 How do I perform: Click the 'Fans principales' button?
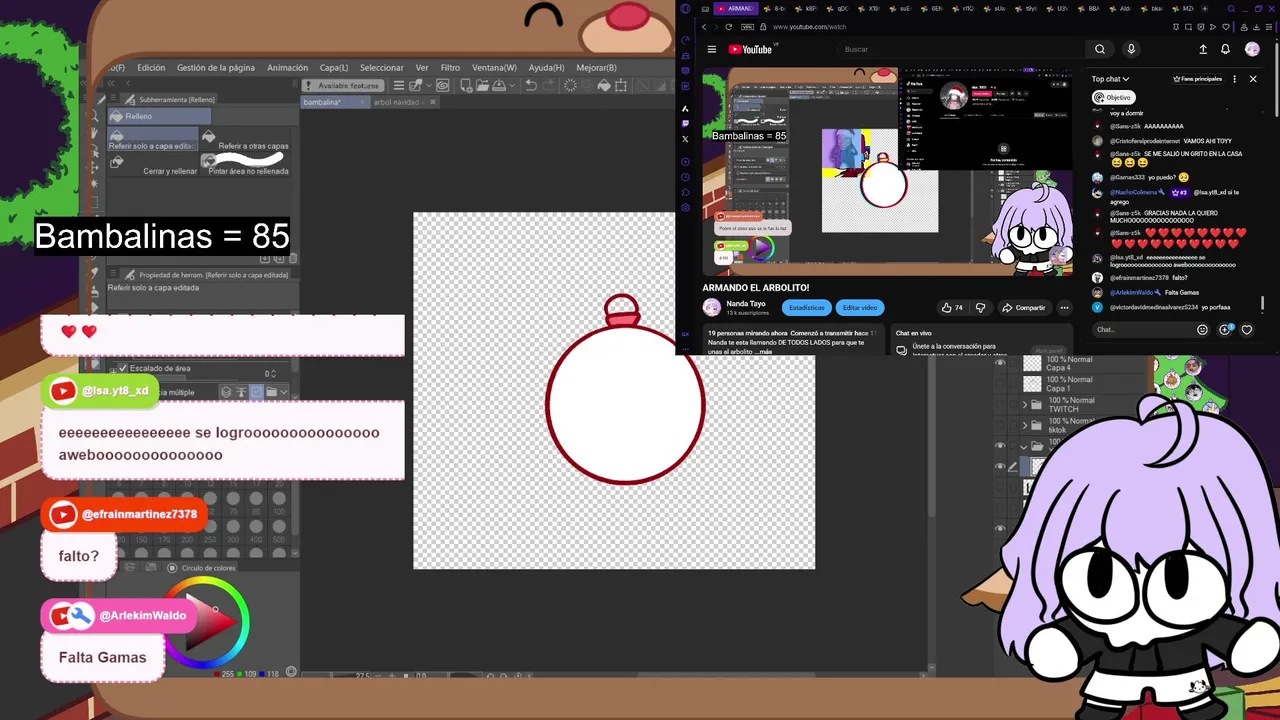click(x=1197, y=79)
